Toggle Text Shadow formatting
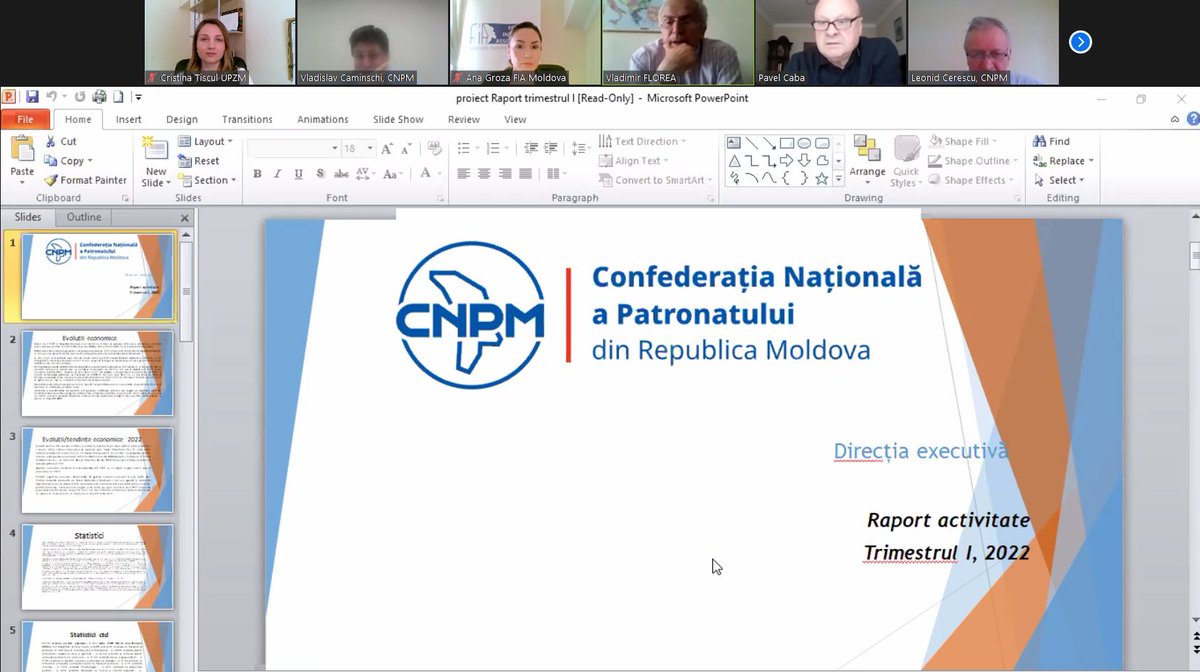This screenshot has height=672, width=1200. coord(319,174)
